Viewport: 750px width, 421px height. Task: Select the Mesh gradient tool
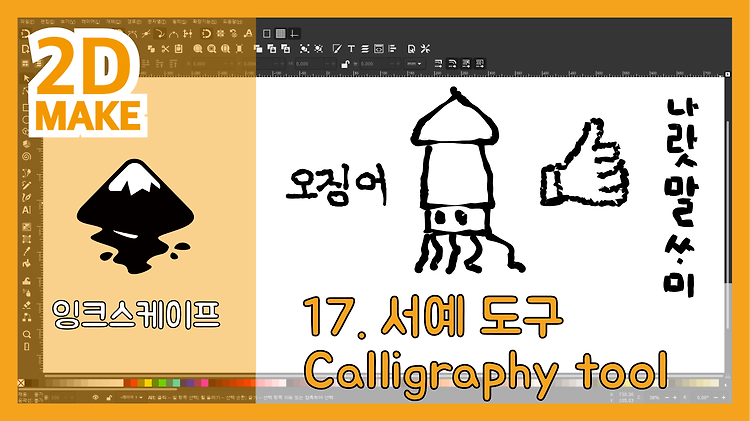pyautogui.click(x=26, y=239)
